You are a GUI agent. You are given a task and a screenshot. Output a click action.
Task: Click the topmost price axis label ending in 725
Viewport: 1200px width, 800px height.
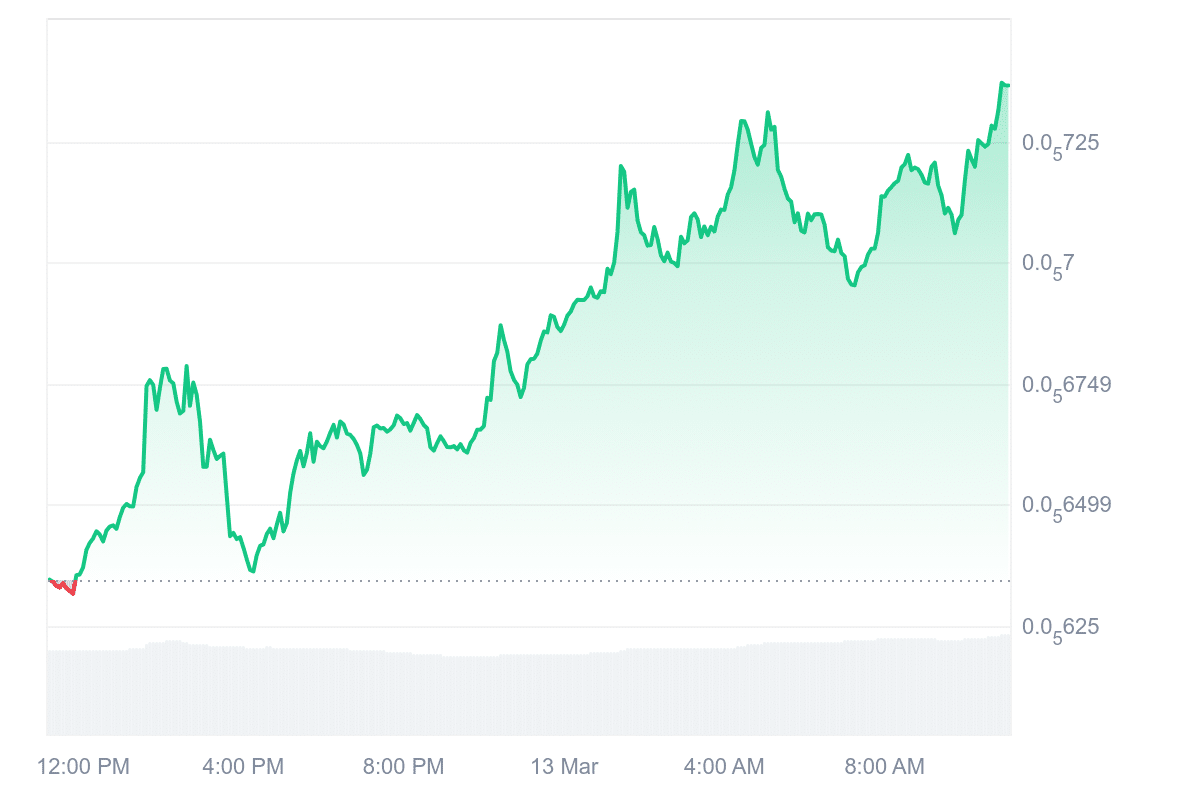coord(1060,144)
